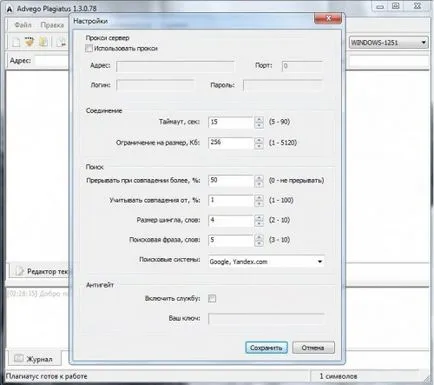
Task: Click the Сохранить button
Action: [x=266, y=348]
